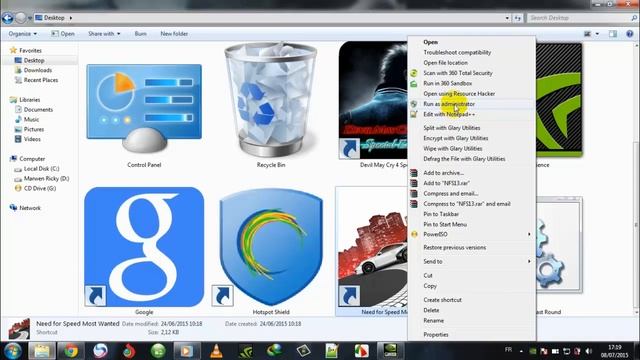Click the refresh button next to address bar
This screenshot has width=640, height=360.
coord(518,18)
